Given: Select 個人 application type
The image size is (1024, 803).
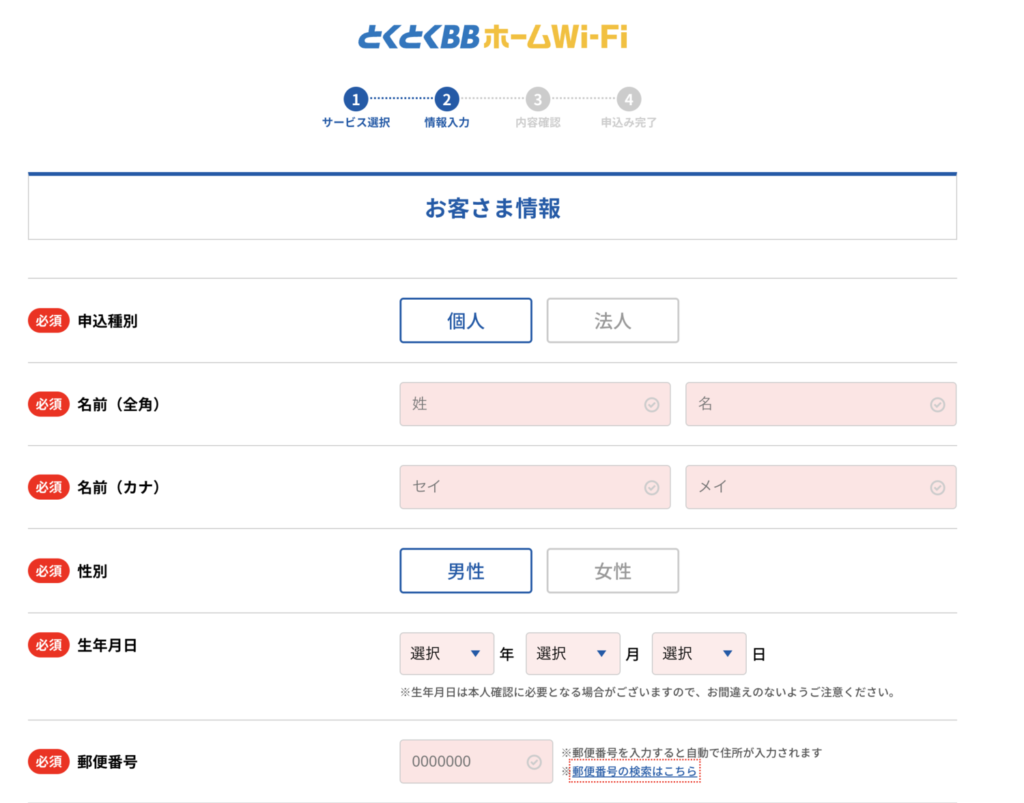Looking at the screenshot, I should 466,321.
